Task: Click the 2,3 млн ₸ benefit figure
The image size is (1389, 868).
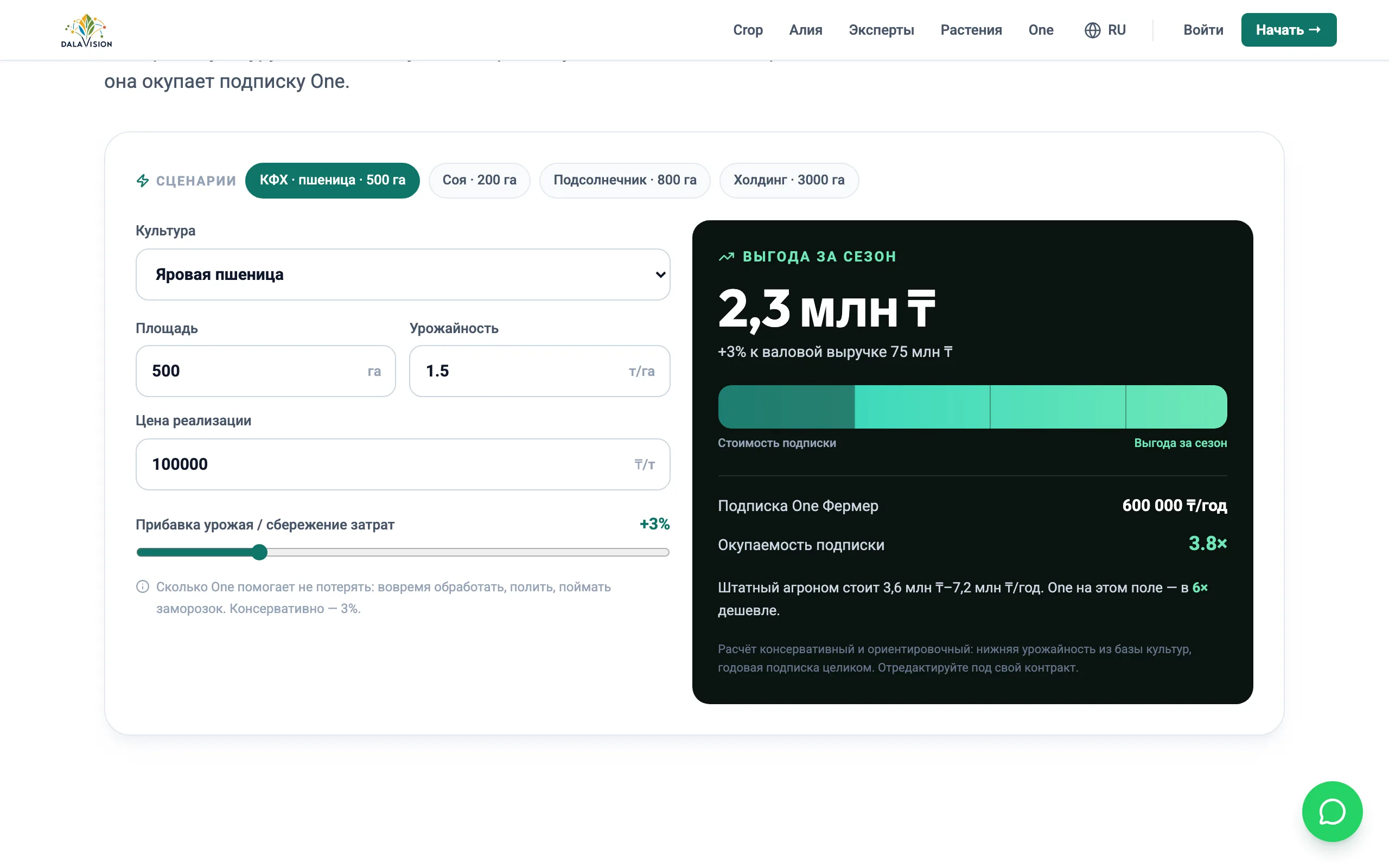Action: [x=826, y=310]
